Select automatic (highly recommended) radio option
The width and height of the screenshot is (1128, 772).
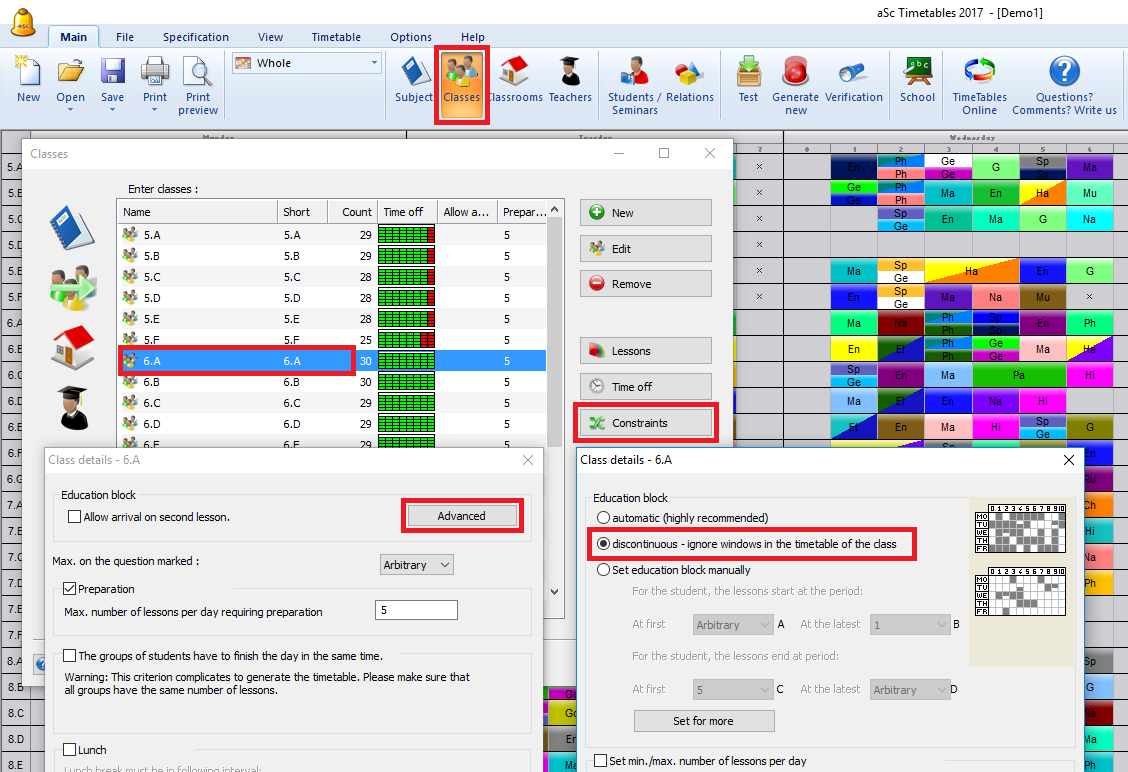(603, 518)
